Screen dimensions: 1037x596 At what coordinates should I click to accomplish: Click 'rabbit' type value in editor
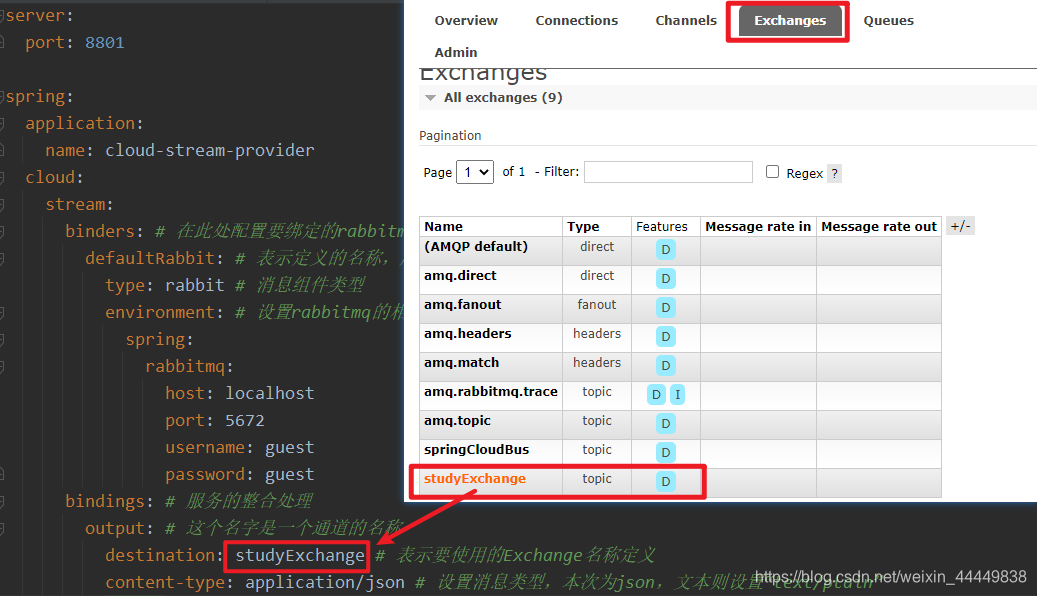[x=194, y=285]
